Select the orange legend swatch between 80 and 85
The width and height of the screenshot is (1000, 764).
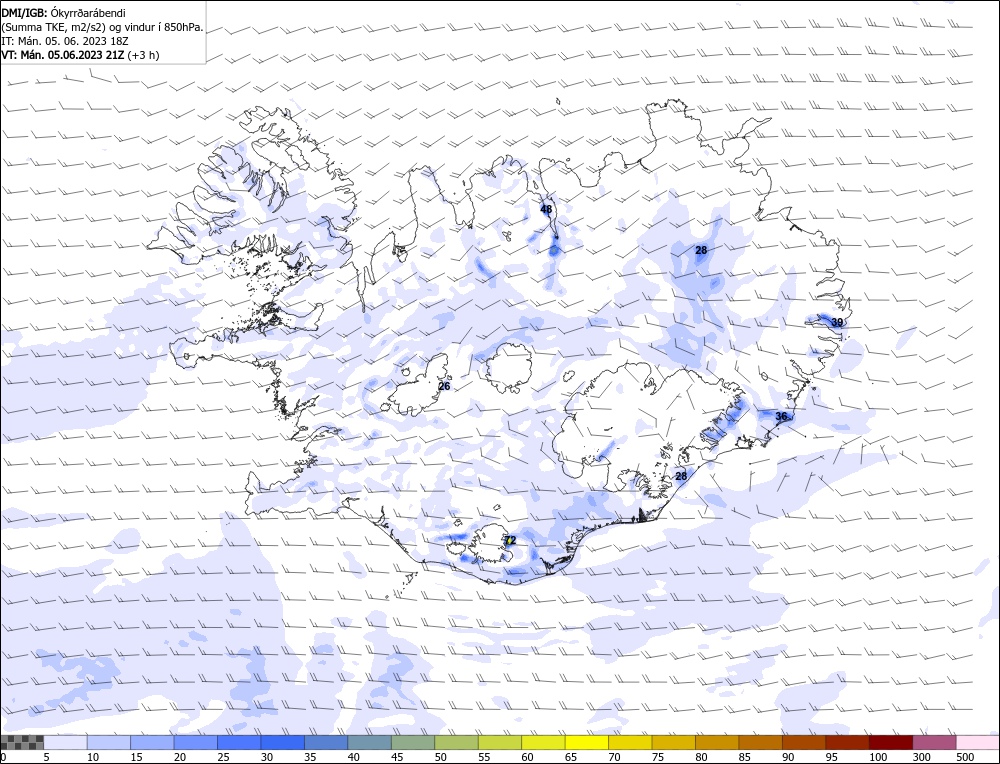[716, 742]
